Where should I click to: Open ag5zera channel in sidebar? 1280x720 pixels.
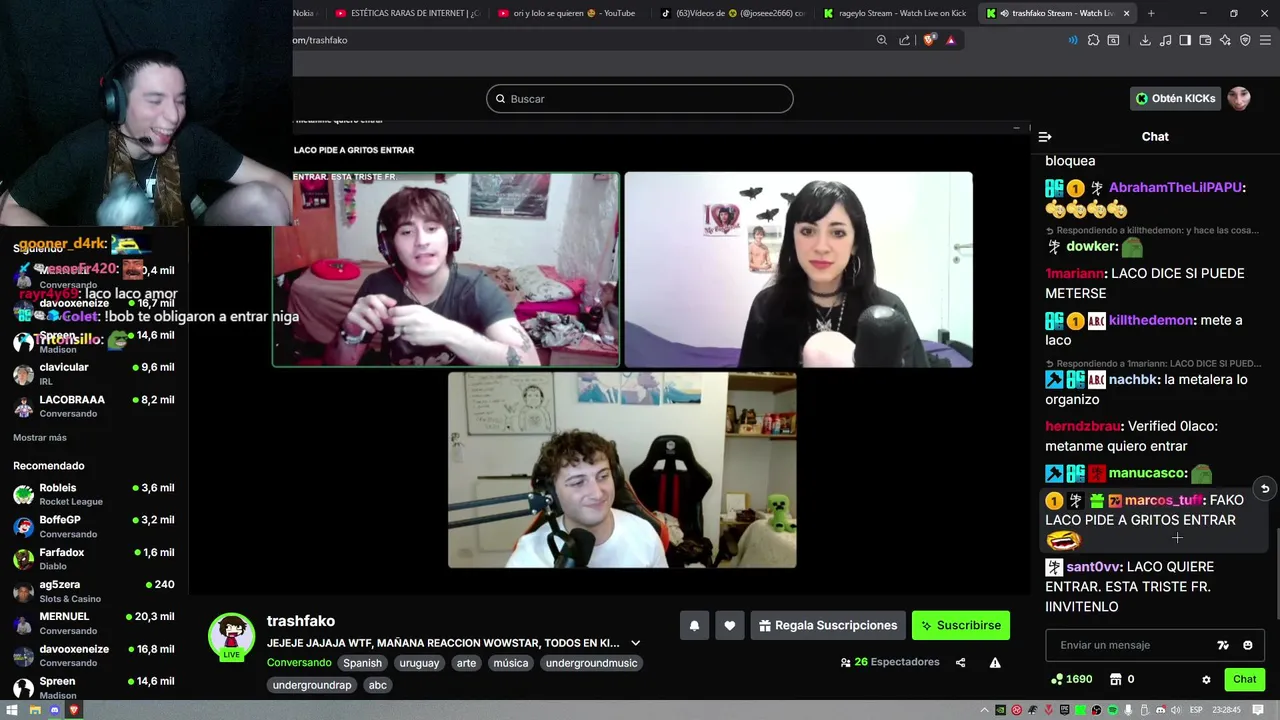tap(94, 591)
